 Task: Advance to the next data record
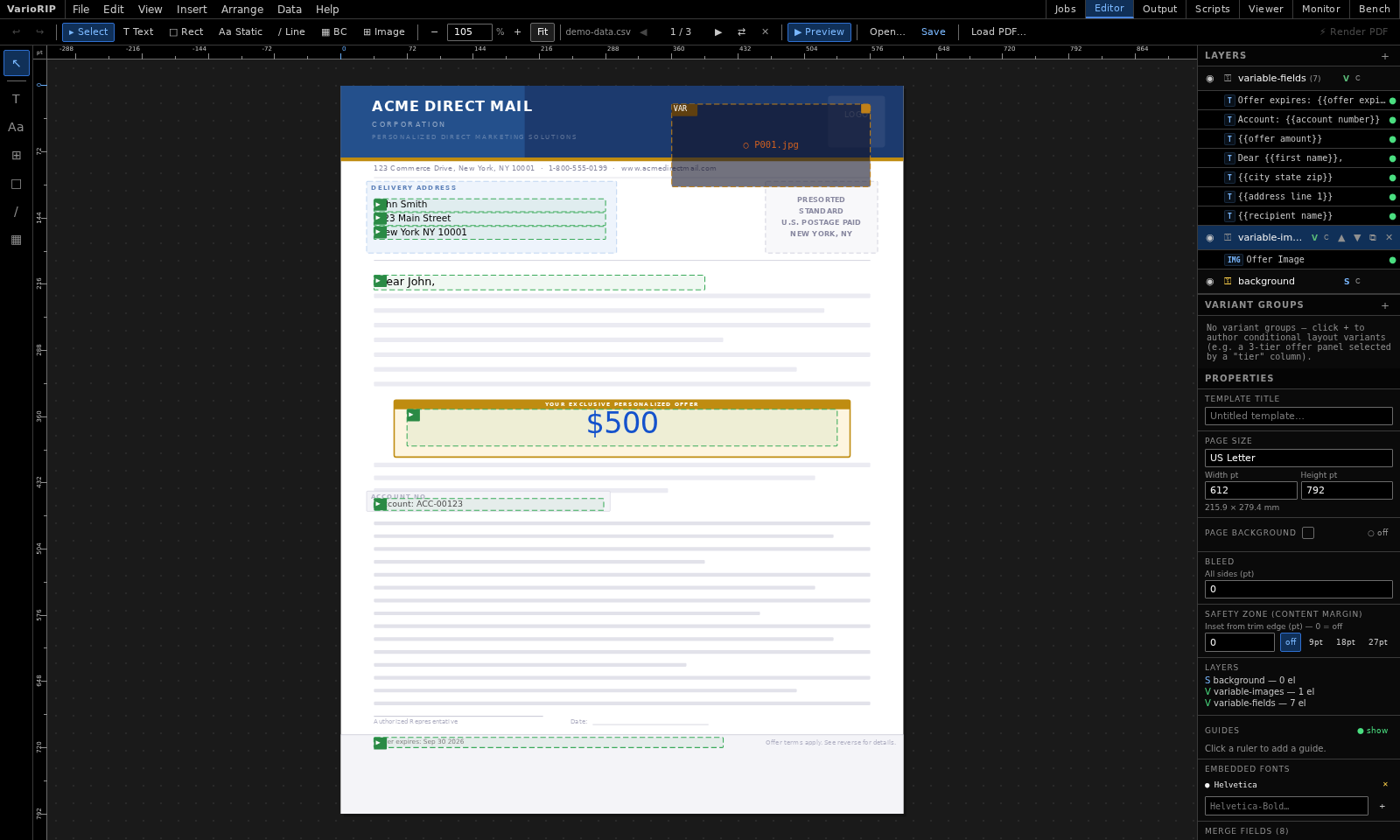[718, 32]
